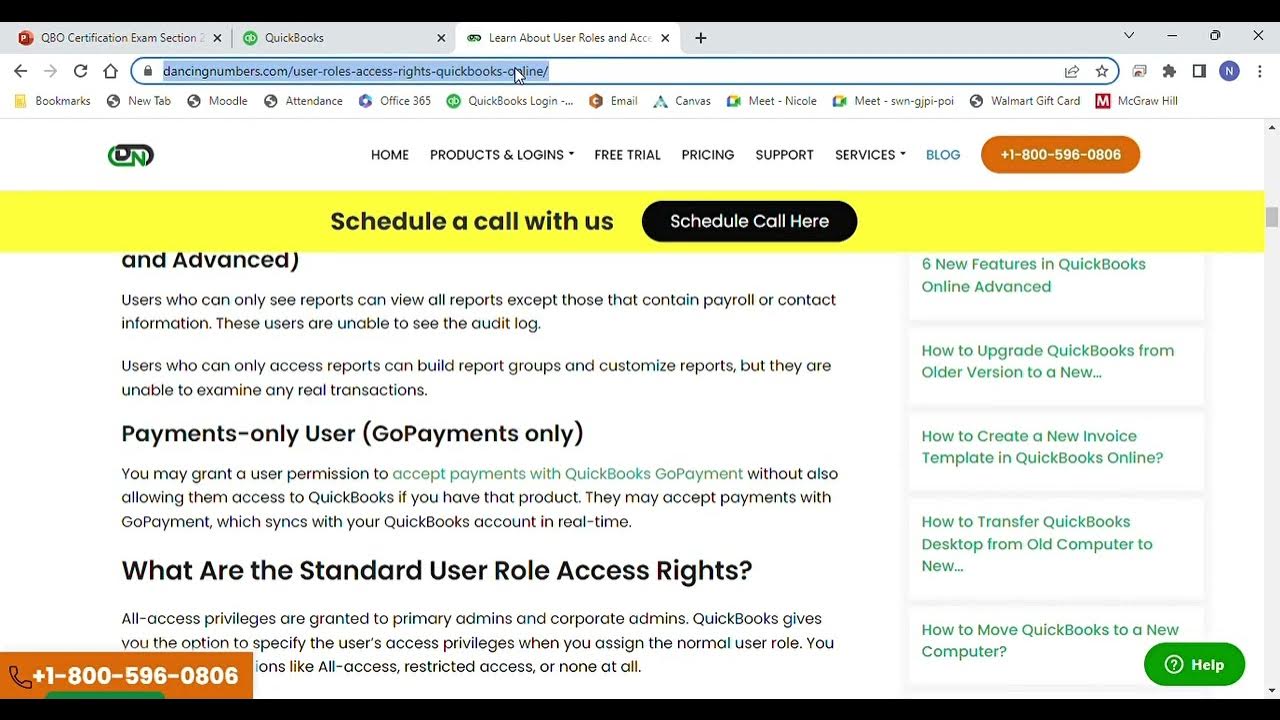1280x720 pixels.
Task: Open the tab search chevron
Action: click(x=1129, y=35)
